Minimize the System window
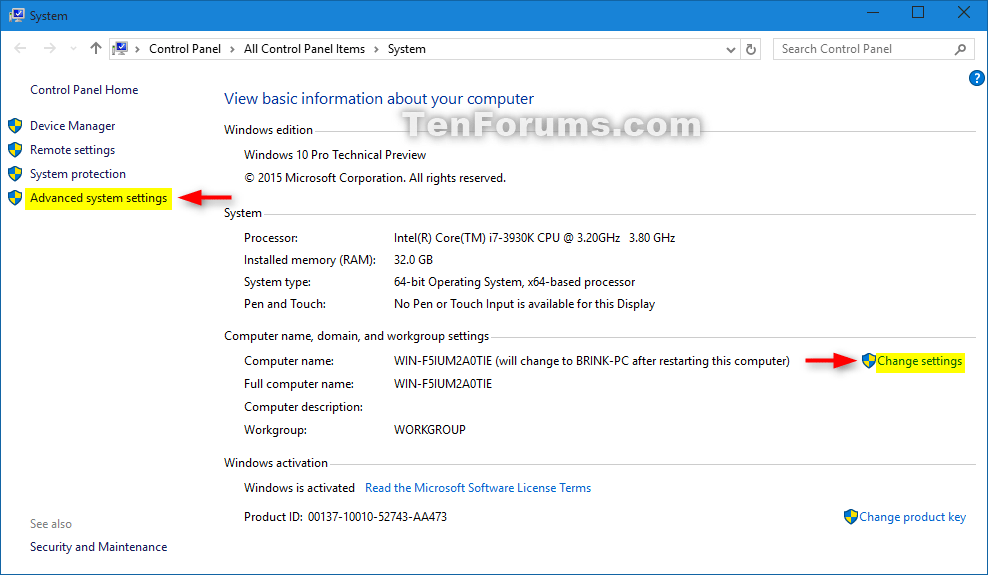Viewport: 988px width, 575px height. pyautogui.click(x=873, y=13)
